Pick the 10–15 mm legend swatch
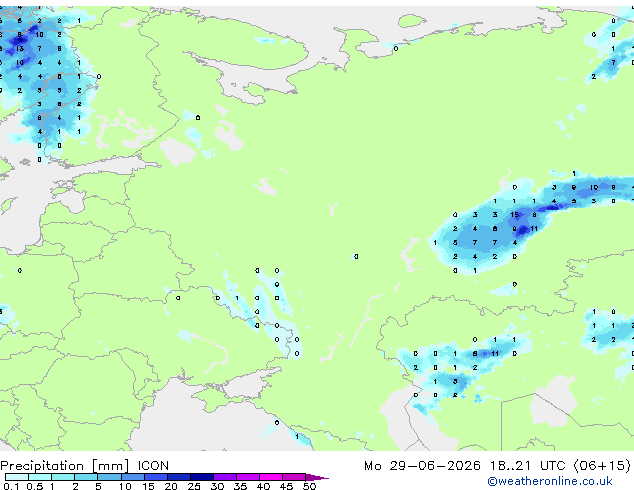The height and width of the screenshot is (490, 634). coord(133,477)
